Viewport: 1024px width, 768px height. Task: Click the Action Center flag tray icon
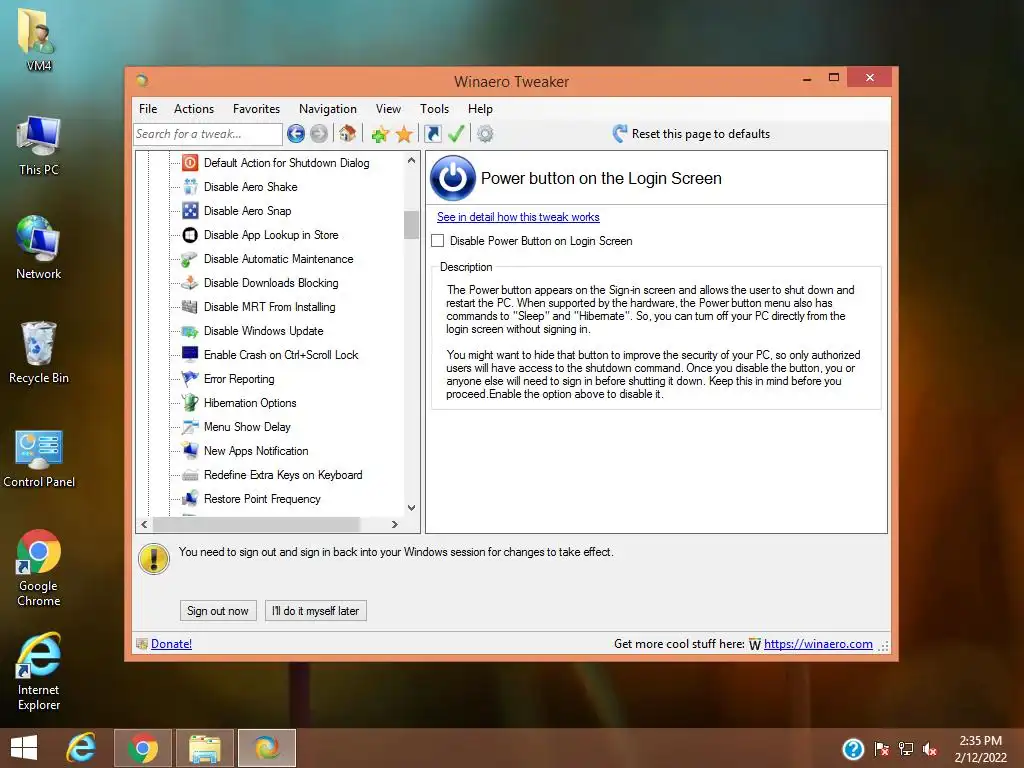pyautogui.click(x=882, y=749)
